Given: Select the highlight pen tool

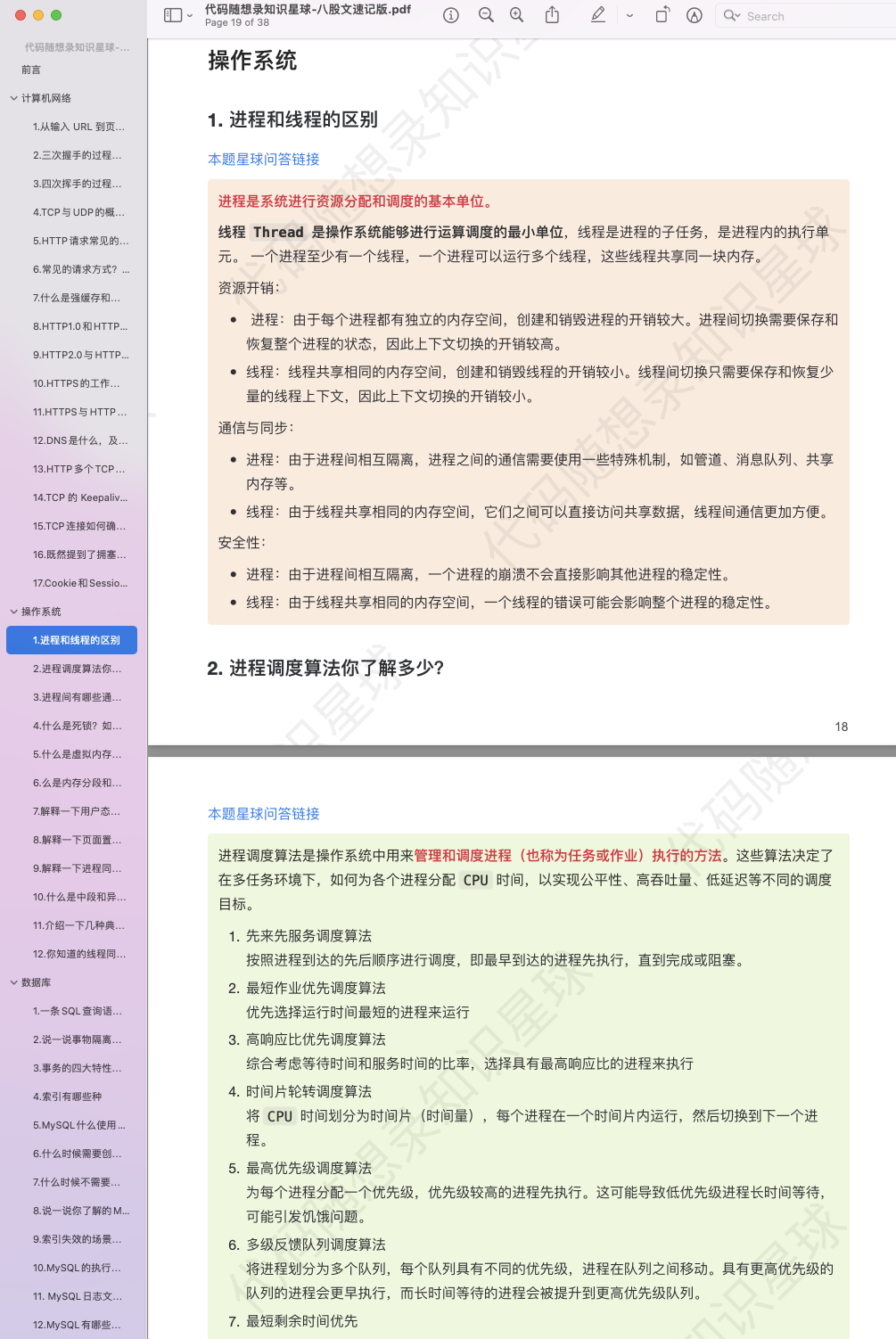Looking at the screenshot, I should coord(598,15).
